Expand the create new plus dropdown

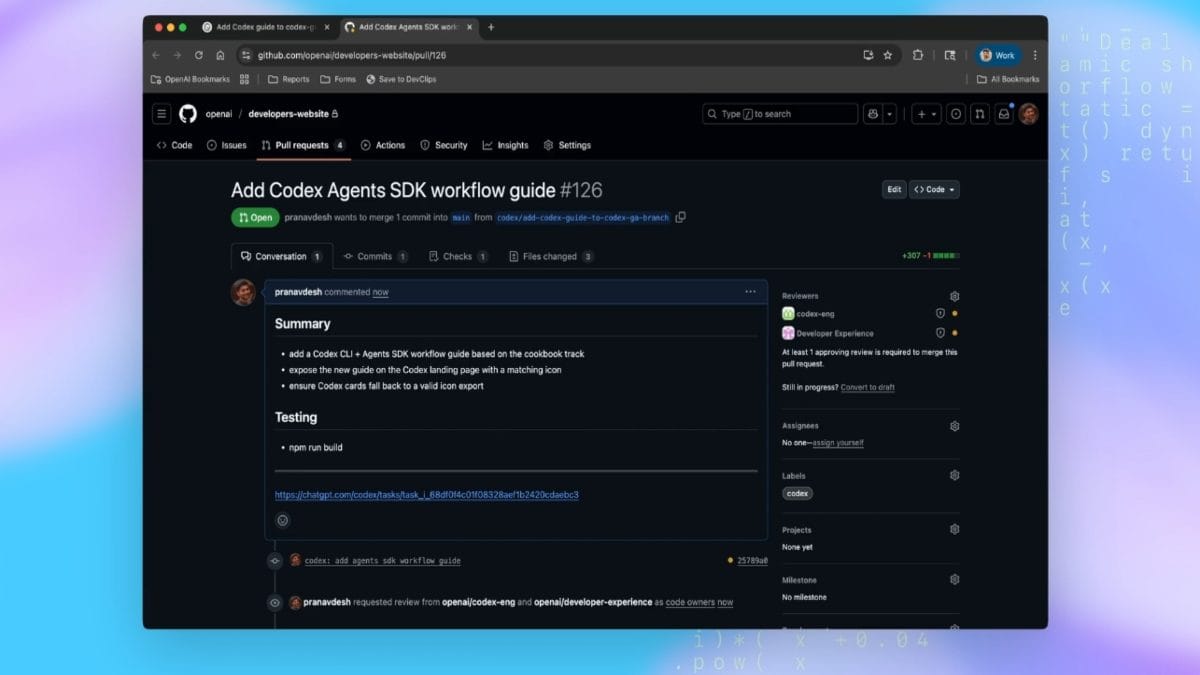927,114
